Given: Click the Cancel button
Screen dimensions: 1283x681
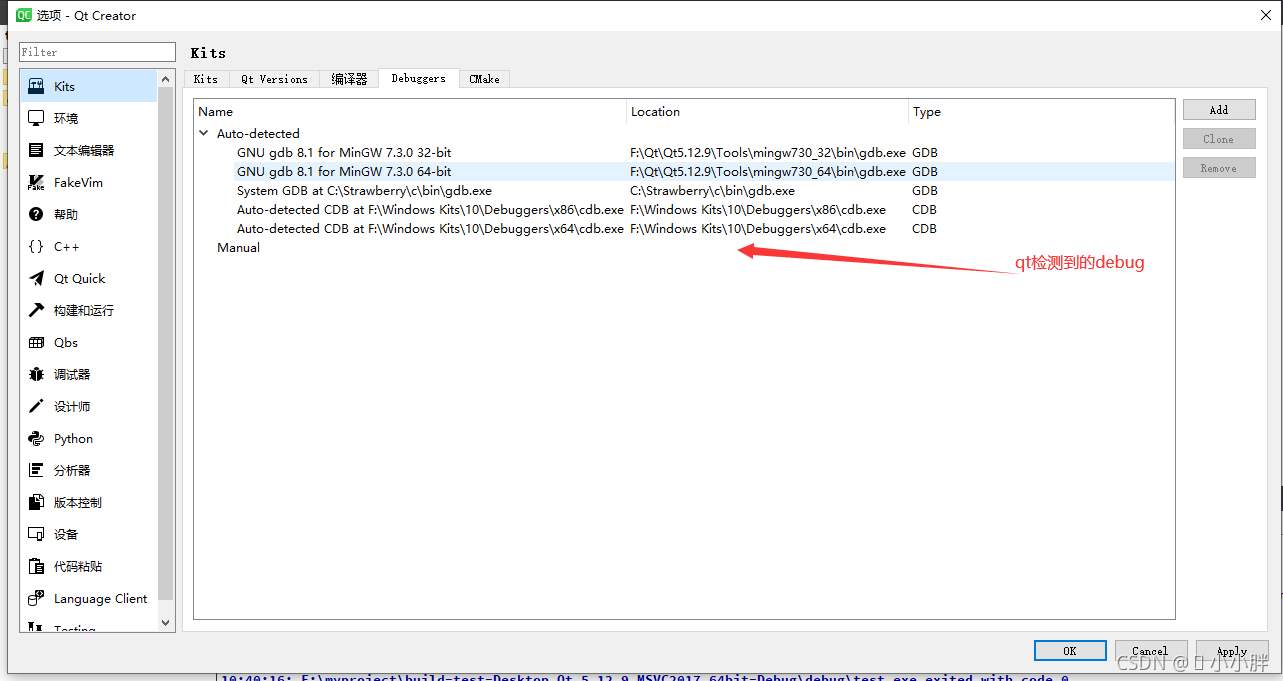Looking at the screenshot, I should pyautogui.click(x=1151, y=651).
